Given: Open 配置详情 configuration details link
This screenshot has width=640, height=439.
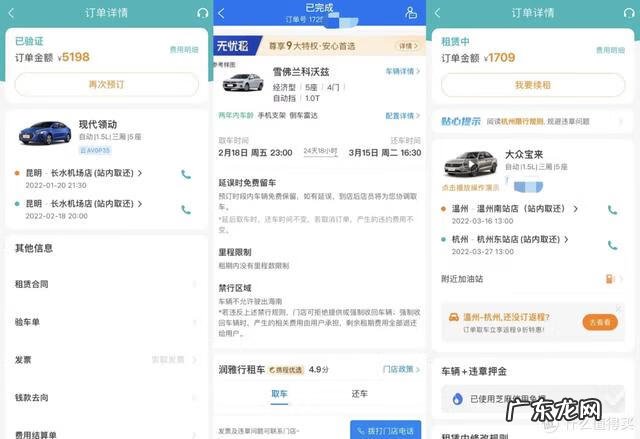Looking at the screenshot, I should coord(402,116).
